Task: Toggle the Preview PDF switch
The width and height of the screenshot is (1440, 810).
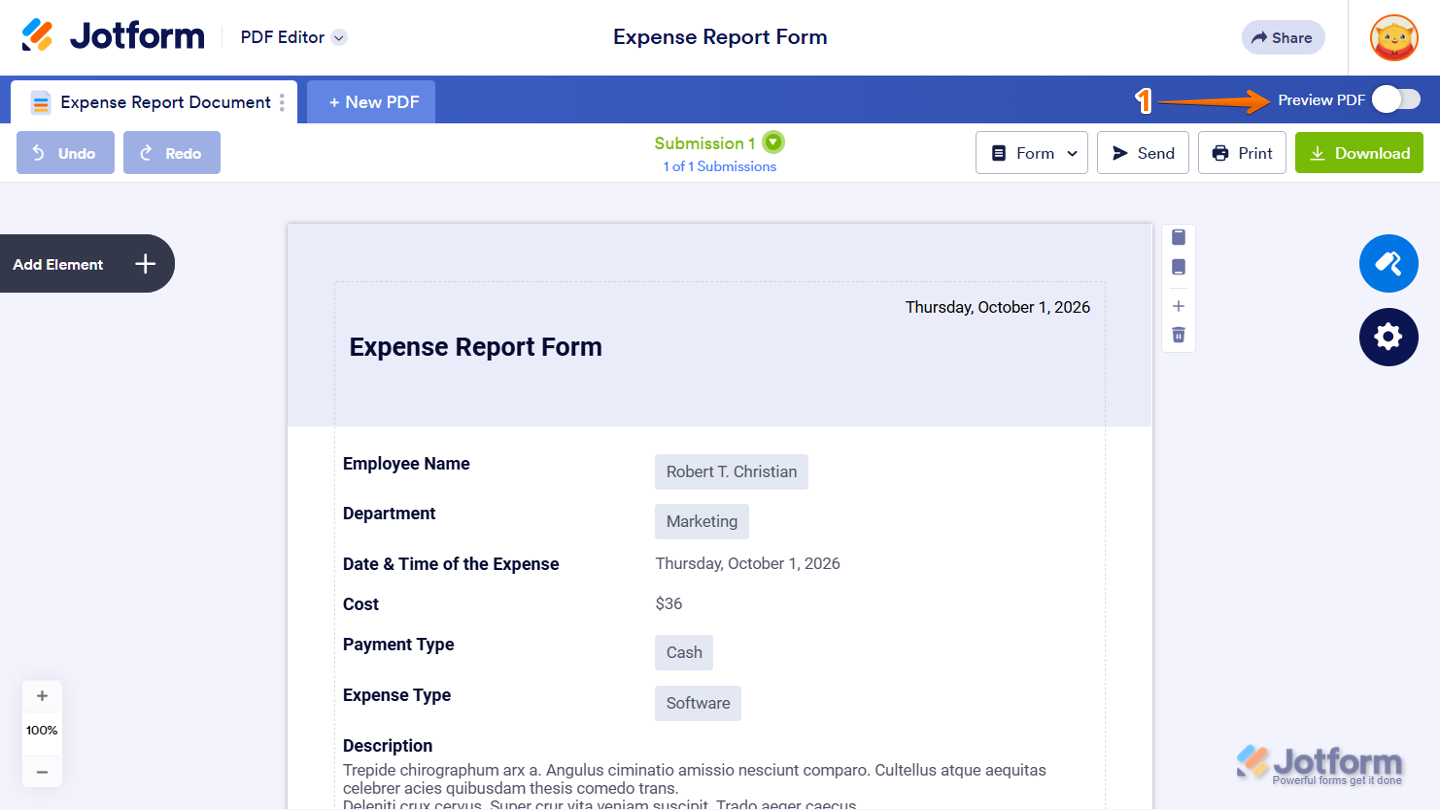Action: pos(1396,99)
